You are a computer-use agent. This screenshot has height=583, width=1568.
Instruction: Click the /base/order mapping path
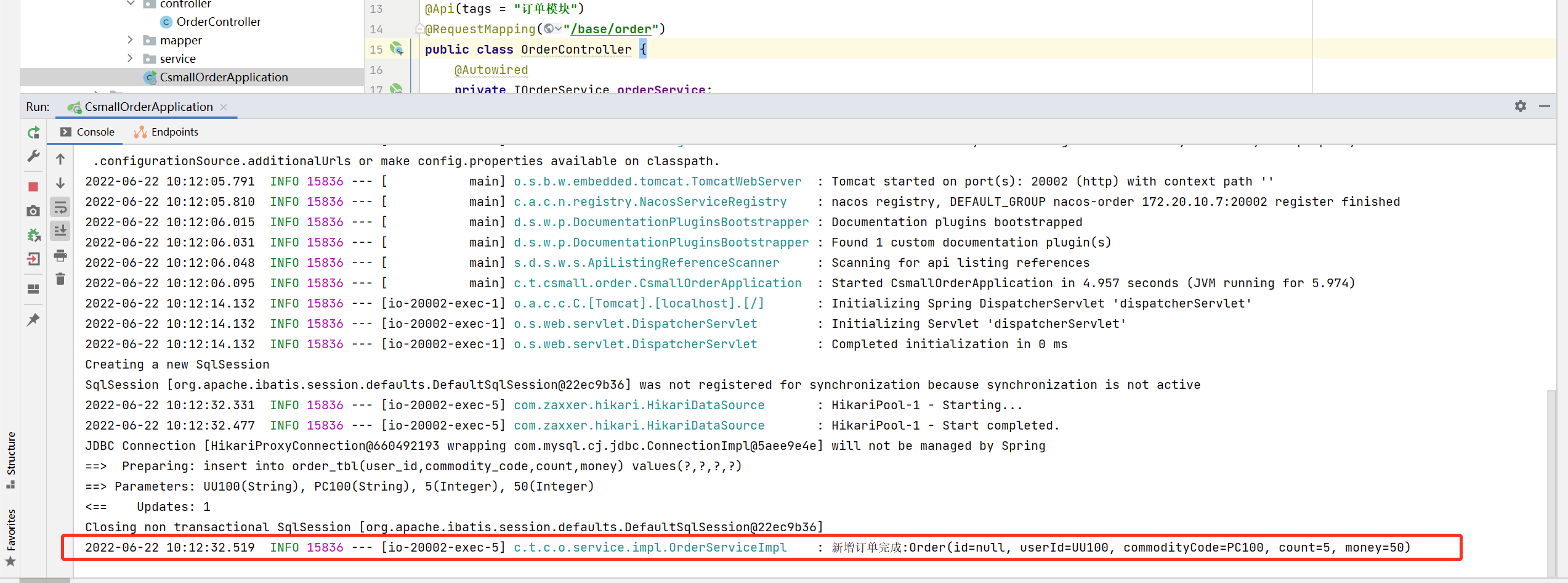pyautogui.click(x=611, y=29)
